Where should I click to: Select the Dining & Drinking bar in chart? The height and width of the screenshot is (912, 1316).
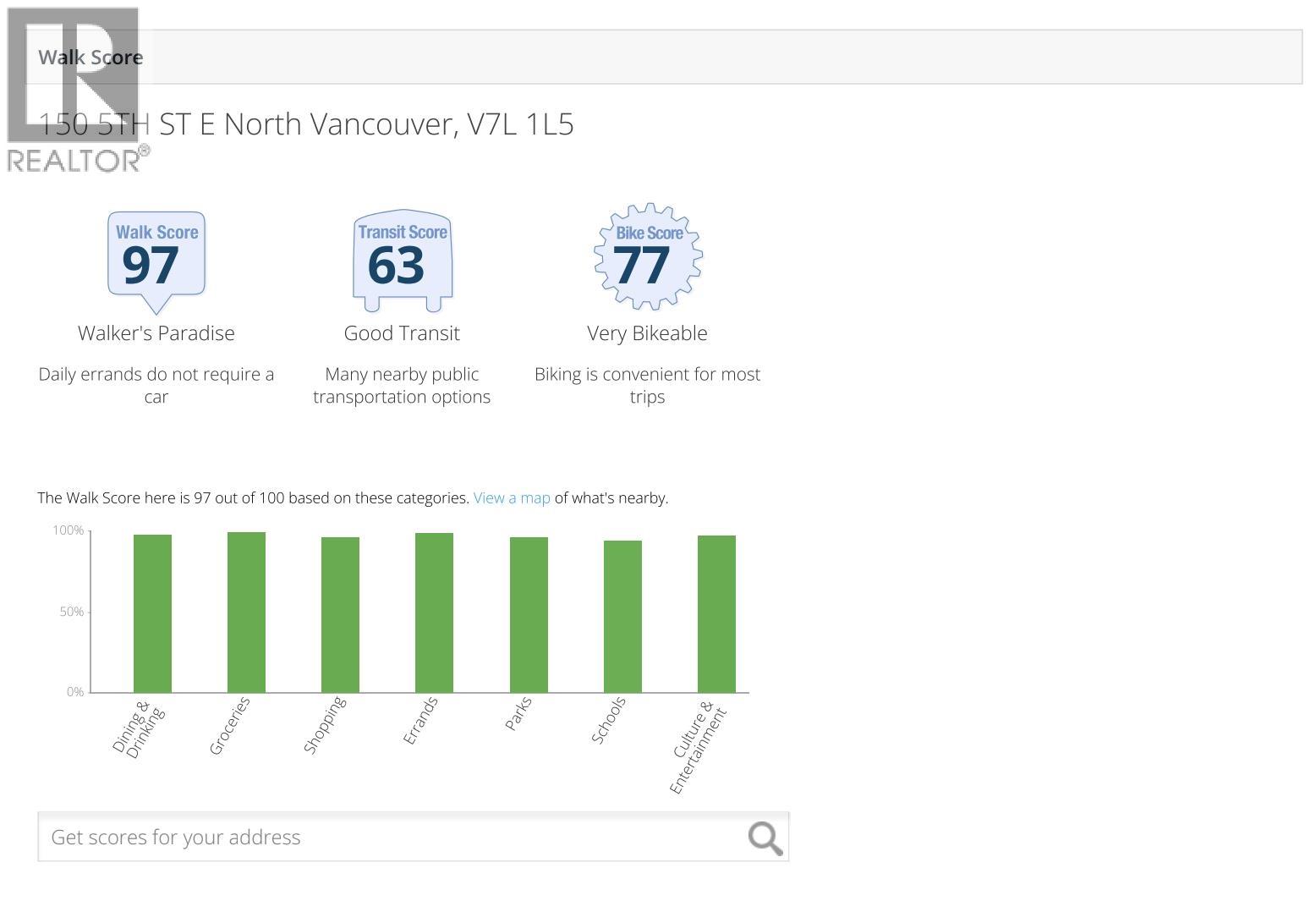click(x=152, y=613)
